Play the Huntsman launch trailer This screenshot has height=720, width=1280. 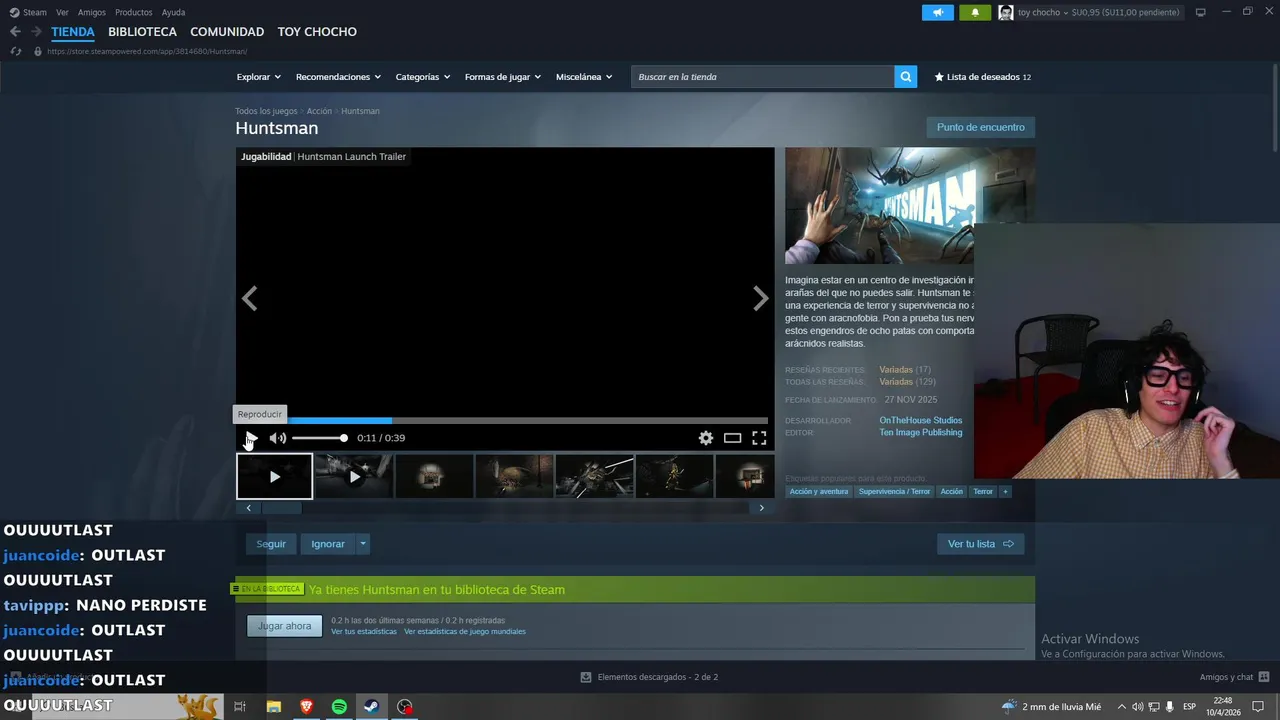[251, 438]
